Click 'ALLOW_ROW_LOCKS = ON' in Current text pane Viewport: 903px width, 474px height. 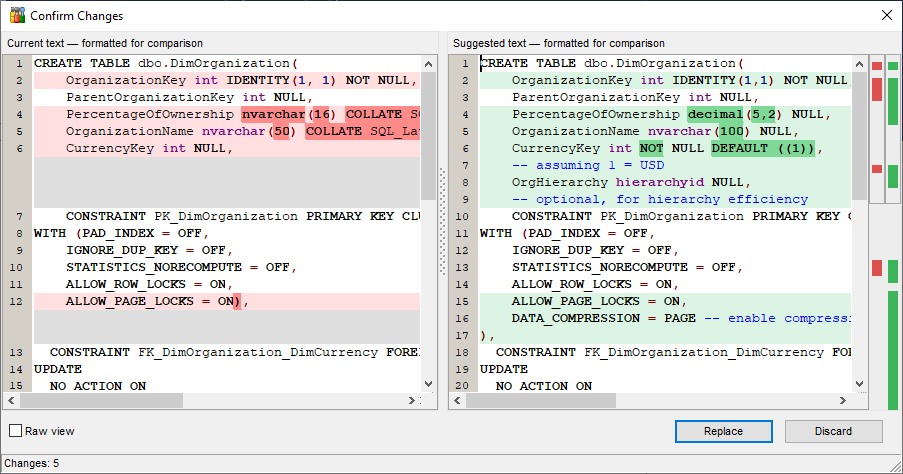point(146,285)
